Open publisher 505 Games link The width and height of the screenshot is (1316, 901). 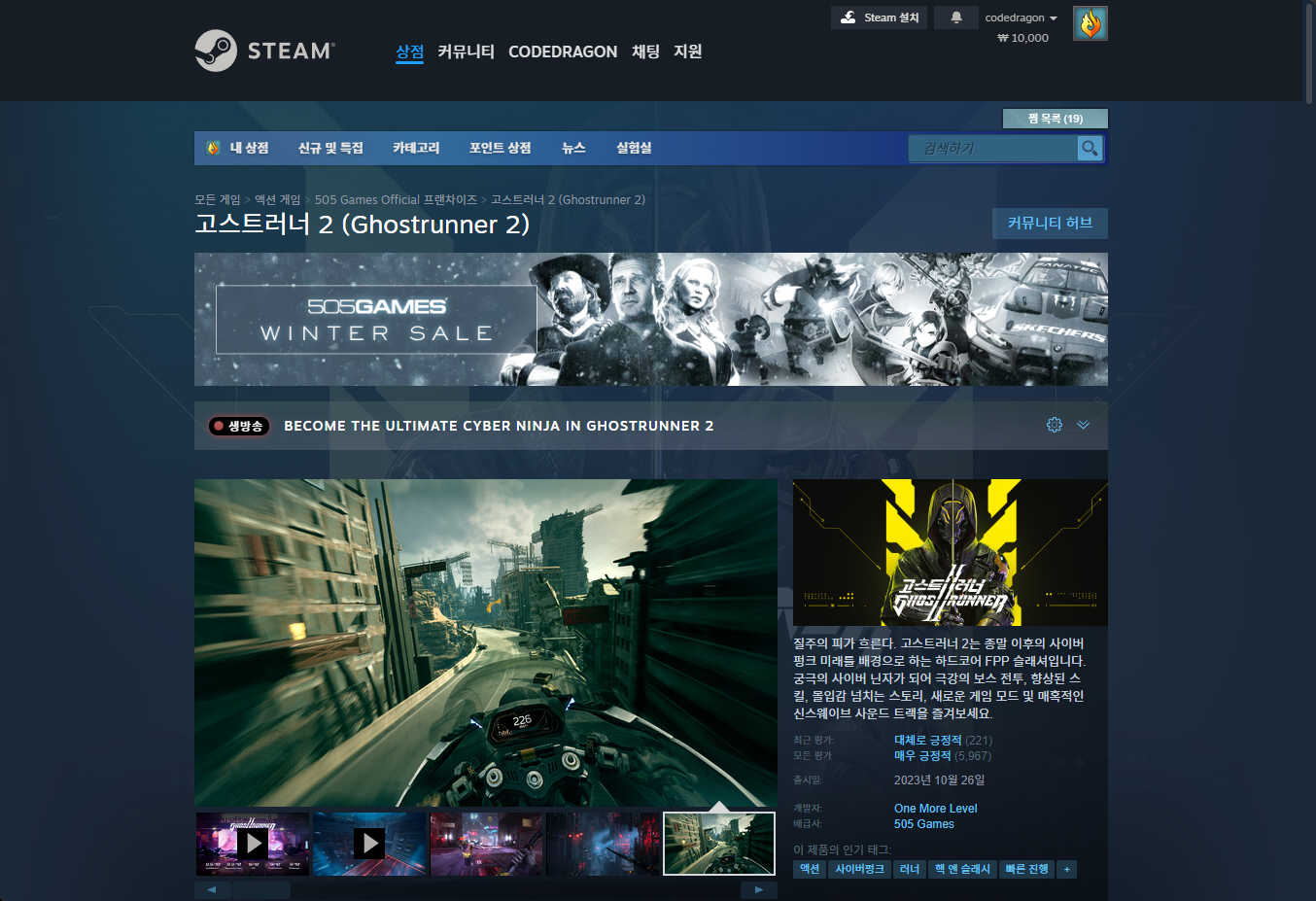point(924,824)
